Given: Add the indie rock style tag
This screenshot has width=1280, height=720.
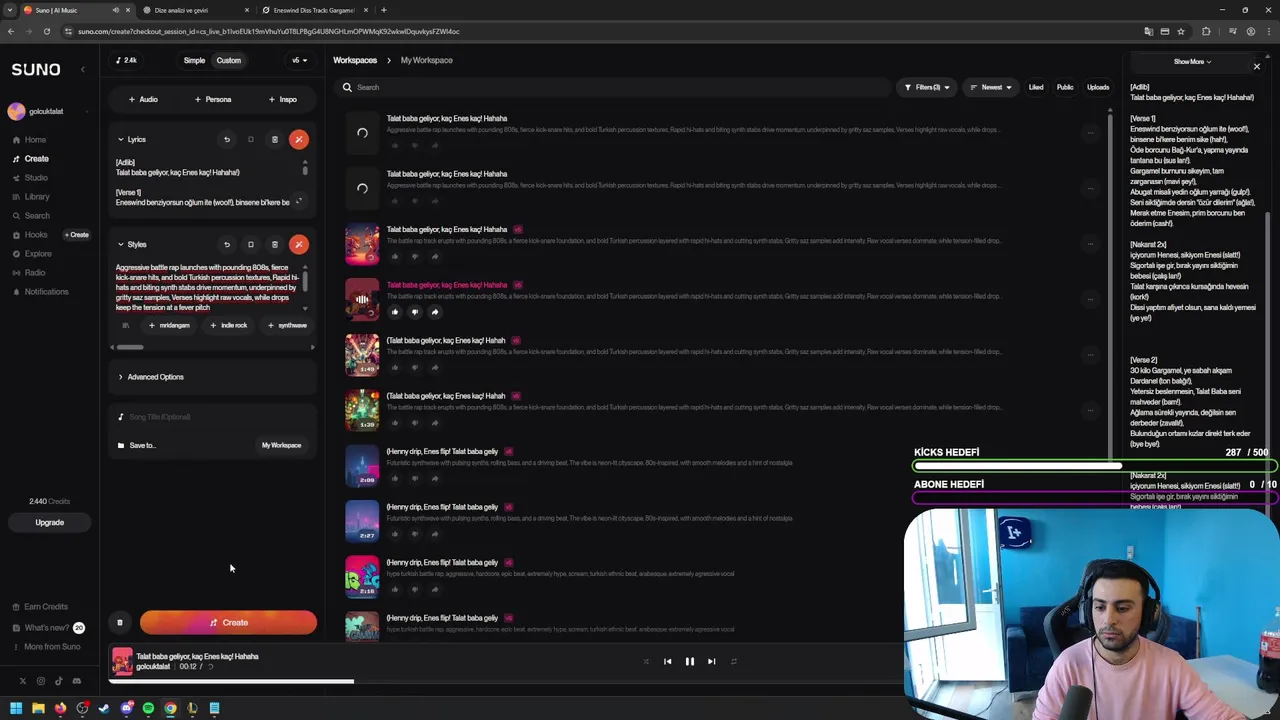Looking at the screenshot, I should coord(229,325).
